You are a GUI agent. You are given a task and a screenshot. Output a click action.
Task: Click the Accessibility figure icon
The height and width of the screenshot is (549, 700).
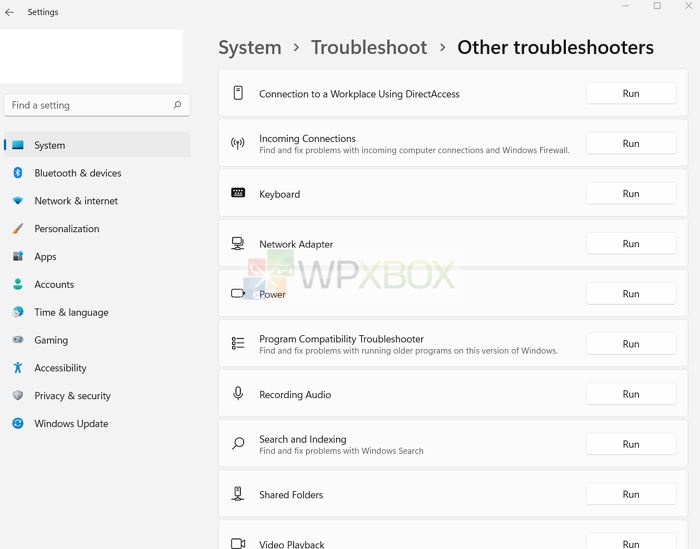click(x=18, y=367)
